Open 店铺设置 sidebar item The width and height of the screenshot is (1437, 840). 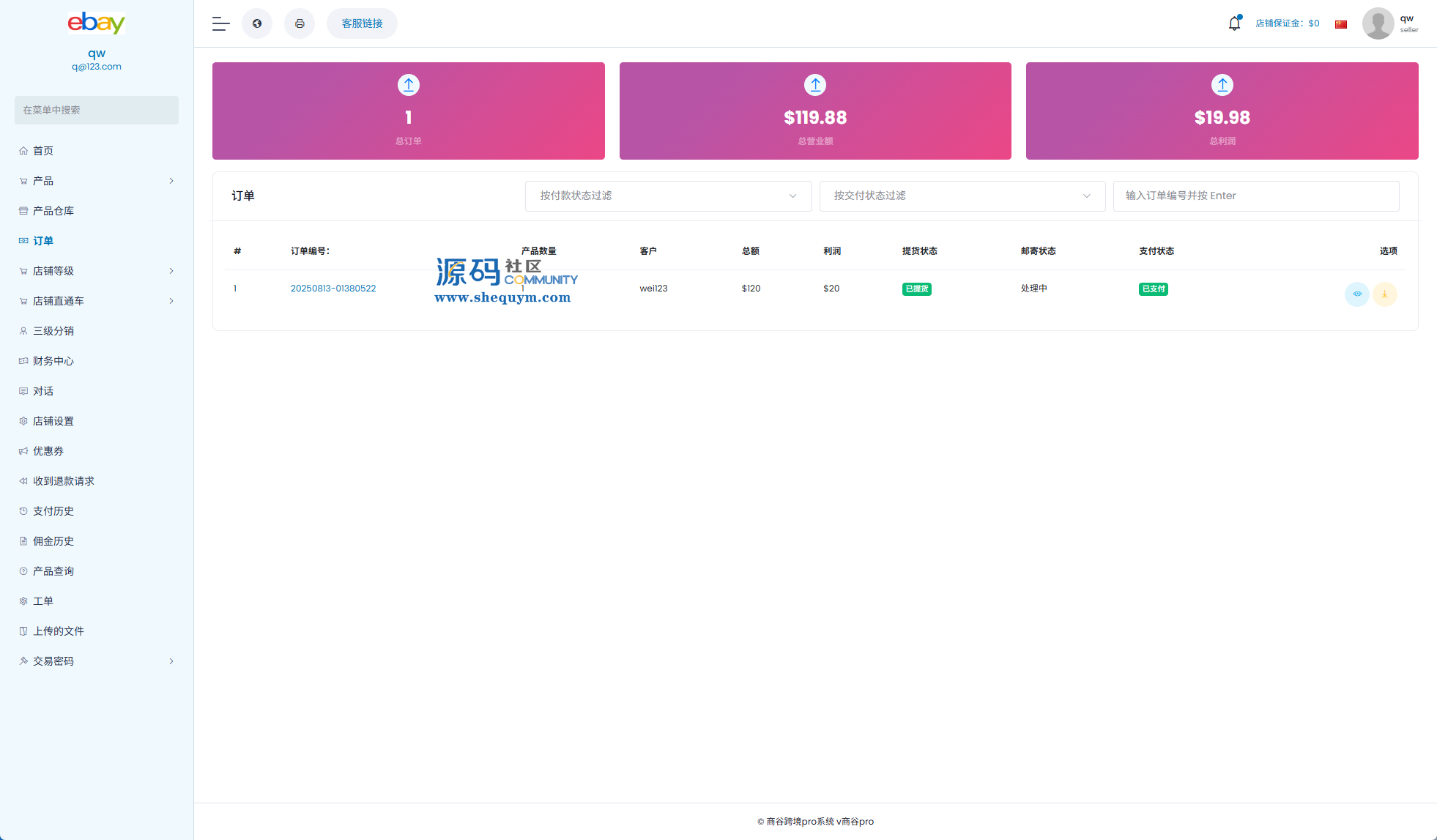pos(53,421)
